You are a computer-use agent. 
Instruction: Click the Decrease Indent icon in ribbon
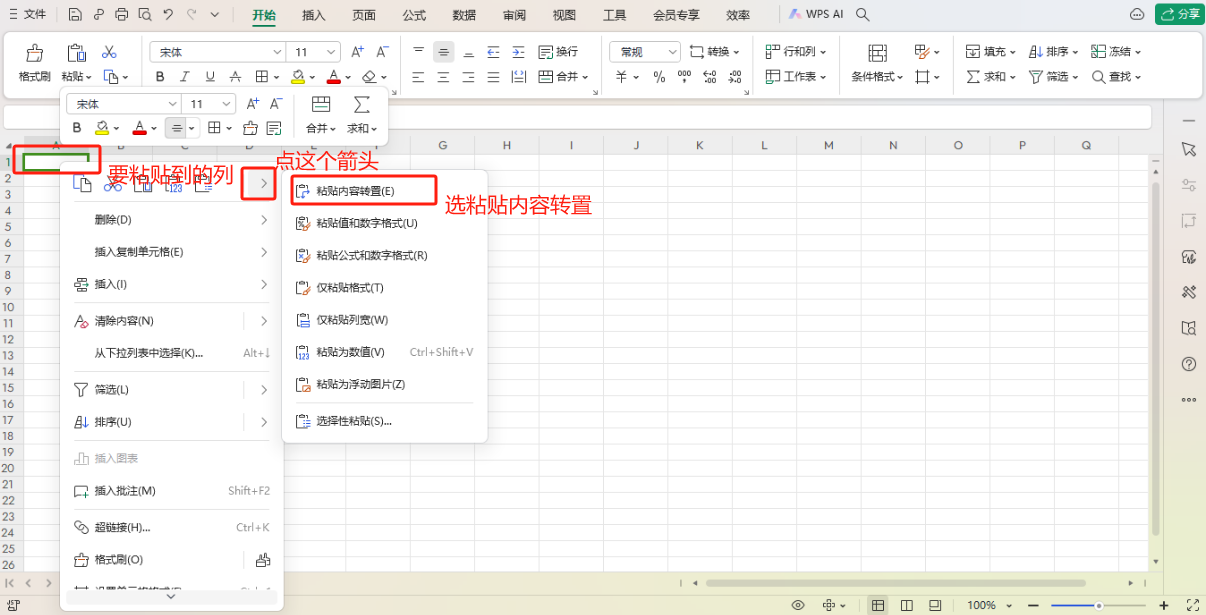pyautogui.click(x=494, y=52)
